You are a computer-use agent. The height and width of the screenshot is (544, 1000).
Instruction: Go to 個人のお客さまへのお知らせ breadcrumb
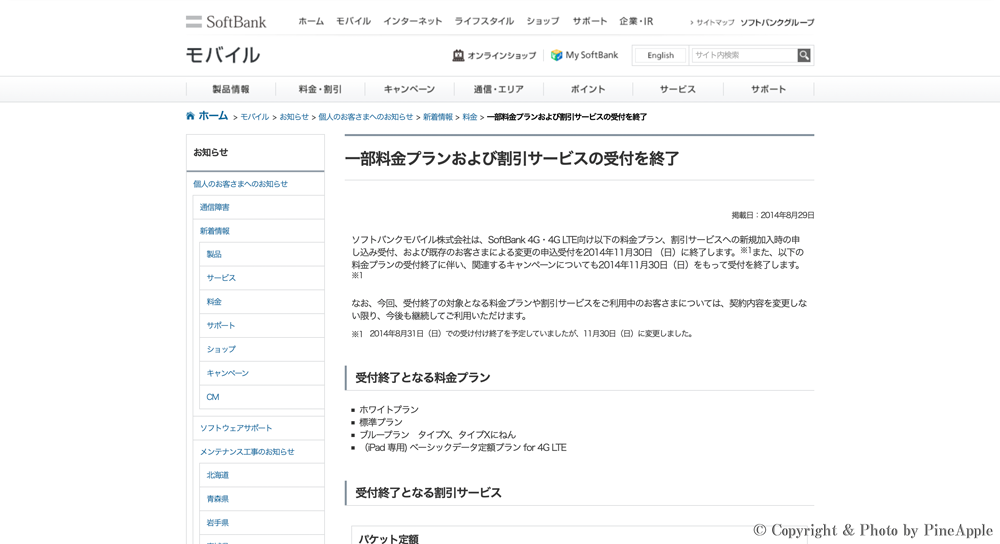point(365,117)
